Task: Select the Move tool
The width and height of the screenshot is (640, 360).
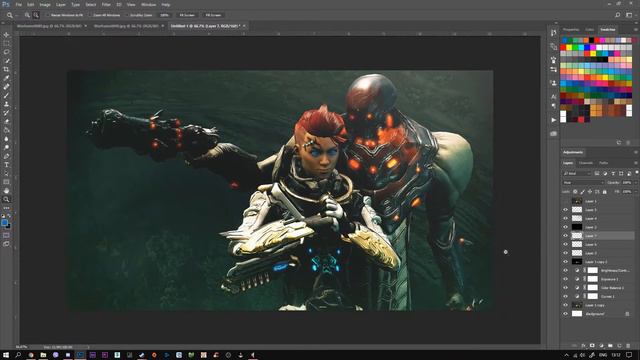Action: 6,35
